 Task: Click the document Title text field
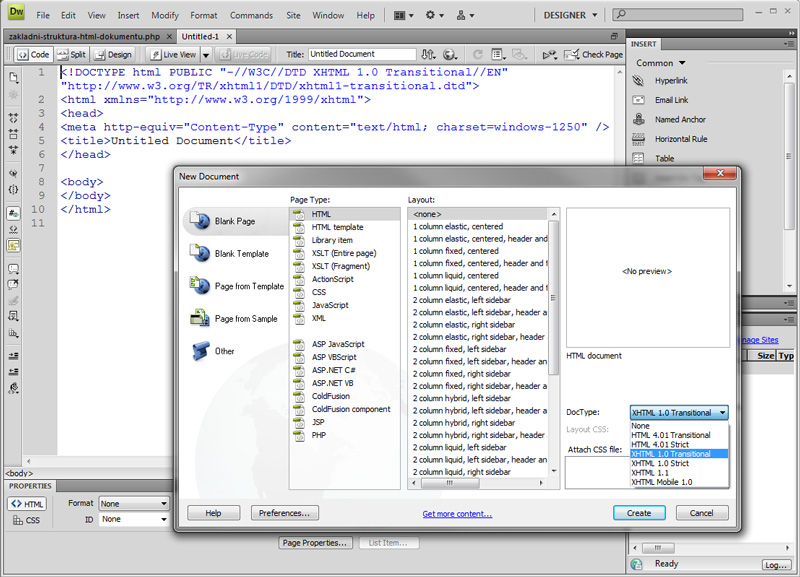coord(361,55)
